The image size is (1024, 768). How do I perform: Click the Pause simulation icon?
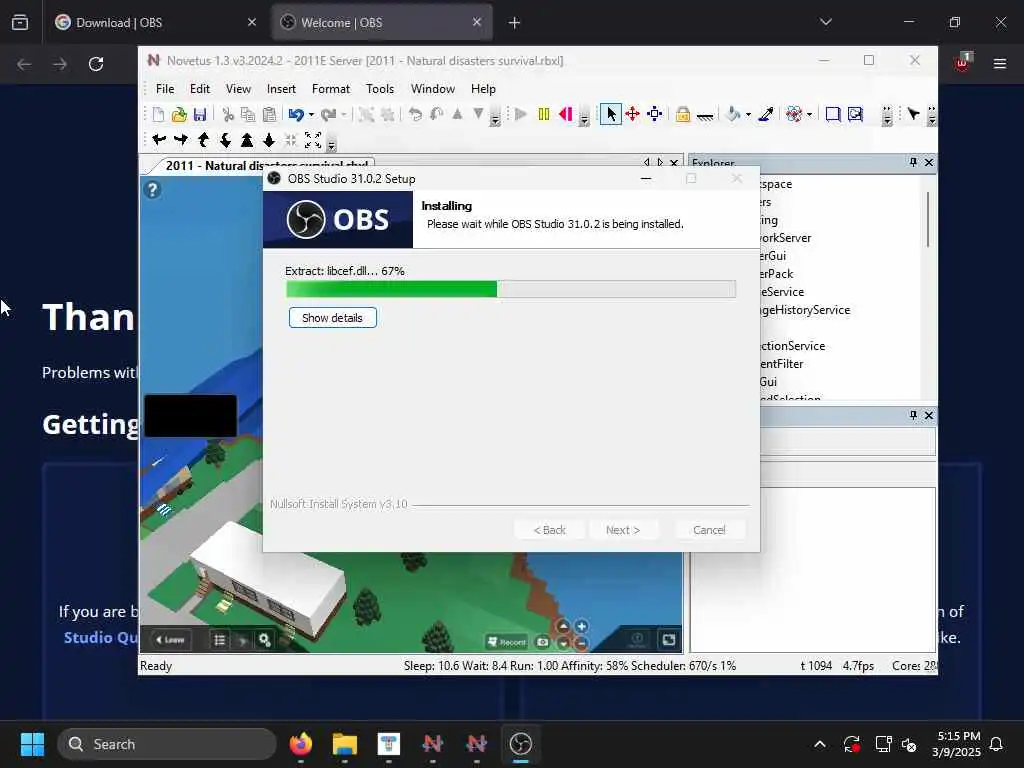pyautogui.click(x=543, y=115)
